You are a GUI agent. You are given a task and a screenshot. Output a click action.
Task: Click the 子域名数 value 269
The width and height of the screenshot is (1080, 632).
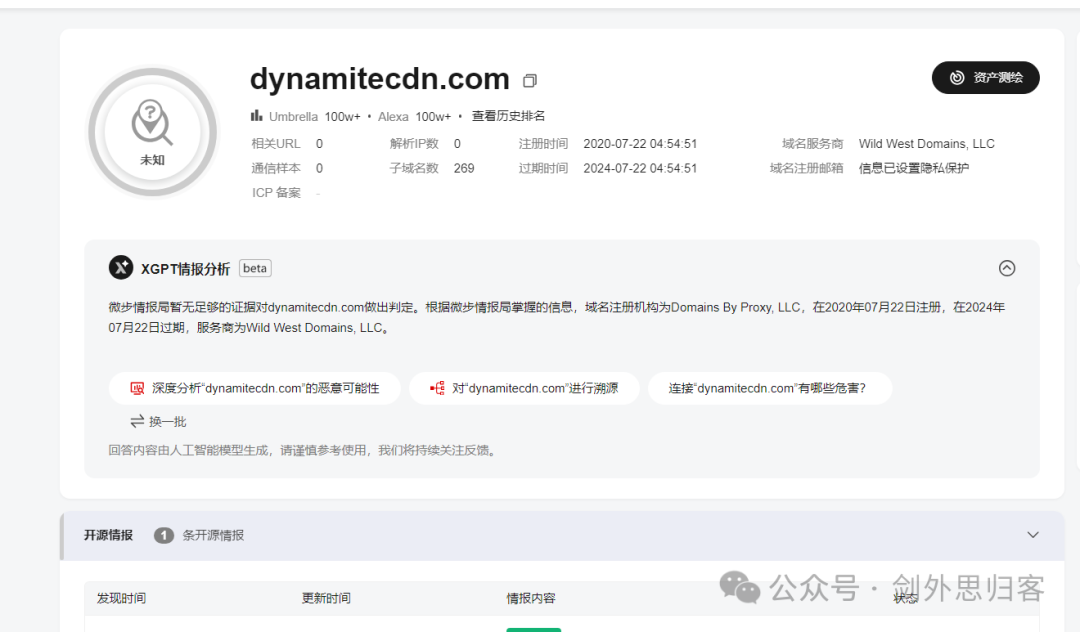pyautogui.click(x=464, y=169)
